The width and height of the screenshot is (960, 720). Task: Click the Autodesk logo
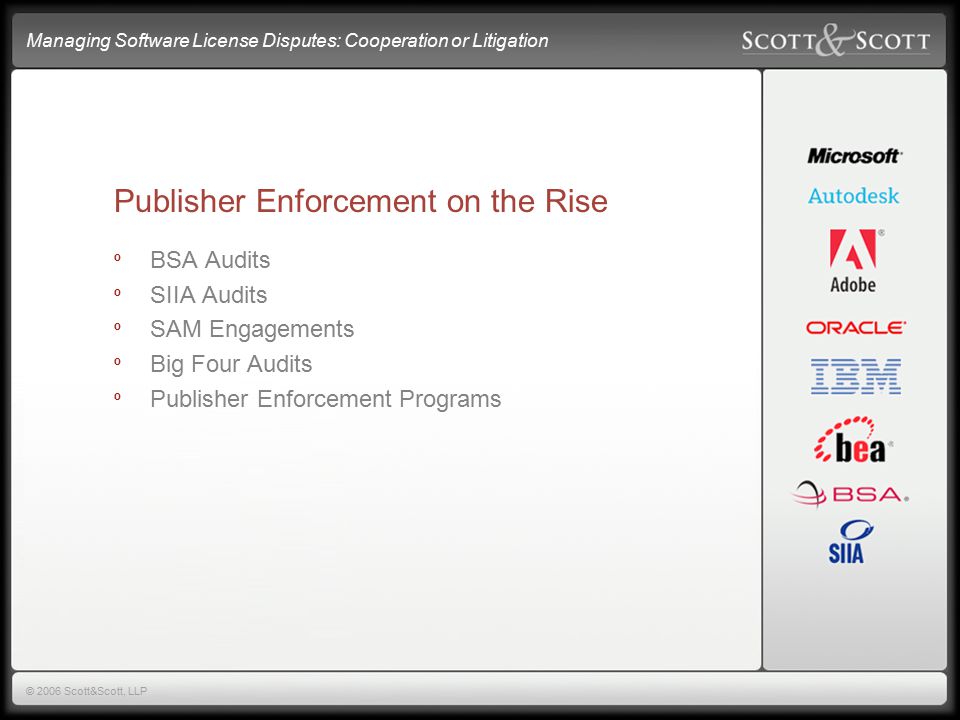point(853,196)
